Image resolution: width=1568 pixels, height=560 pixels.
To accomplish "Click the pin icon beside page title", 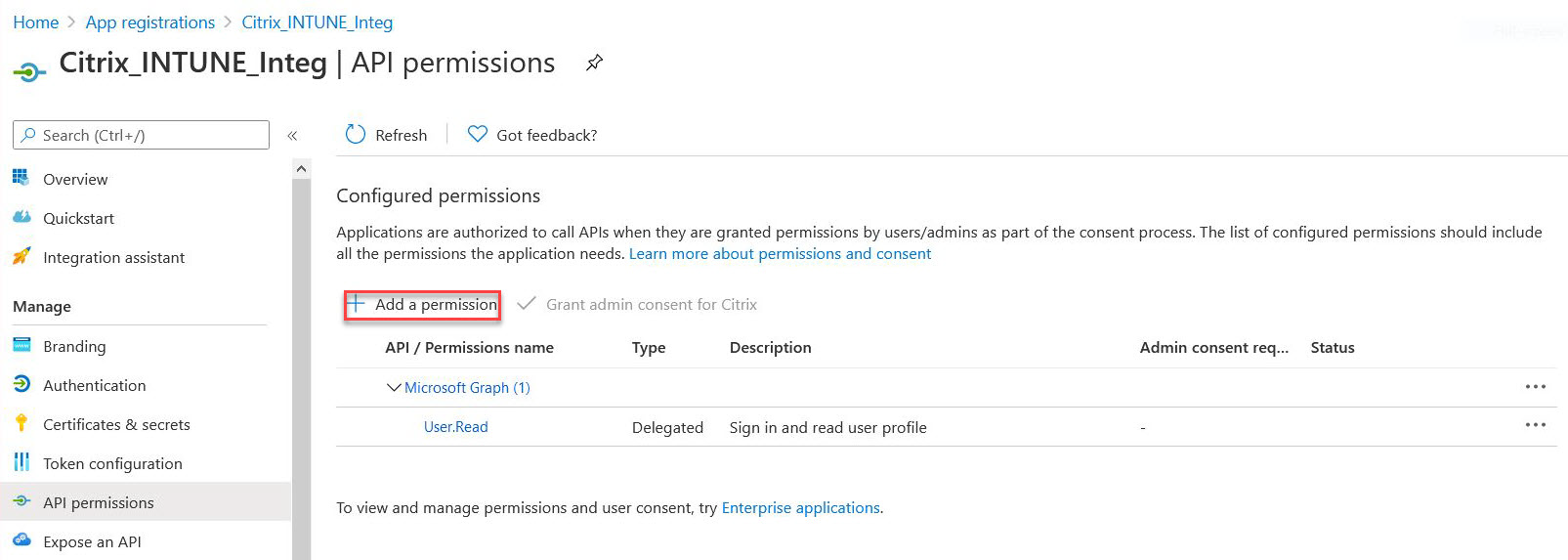I will (594, 64).
